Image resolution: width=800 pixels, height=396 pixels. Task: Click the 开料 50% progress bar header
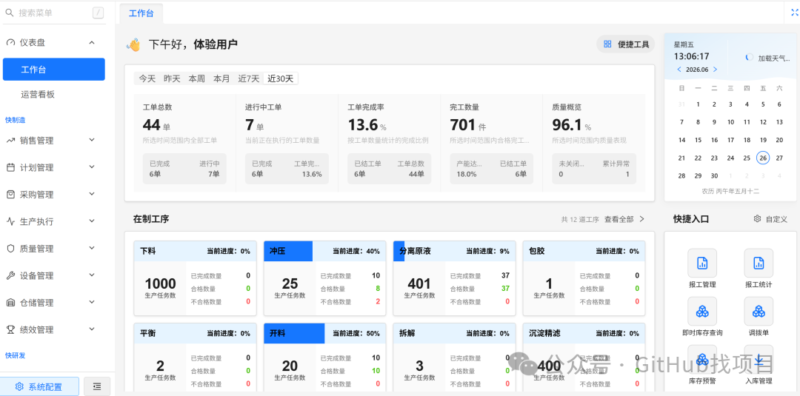(324, 333)
